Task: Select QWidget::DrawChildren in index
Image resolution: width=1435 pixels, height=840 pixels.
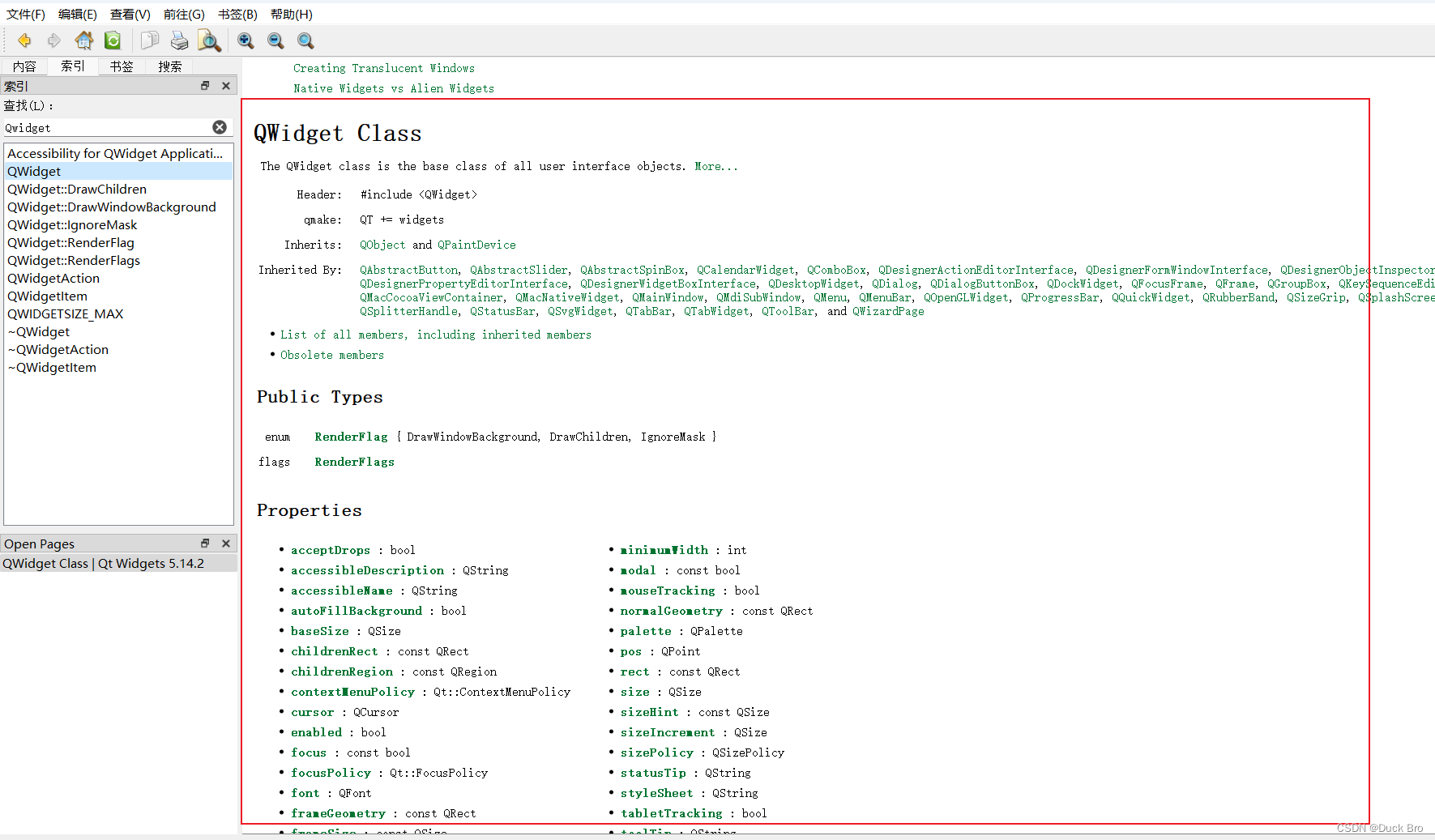Action: tap(118, 189)
